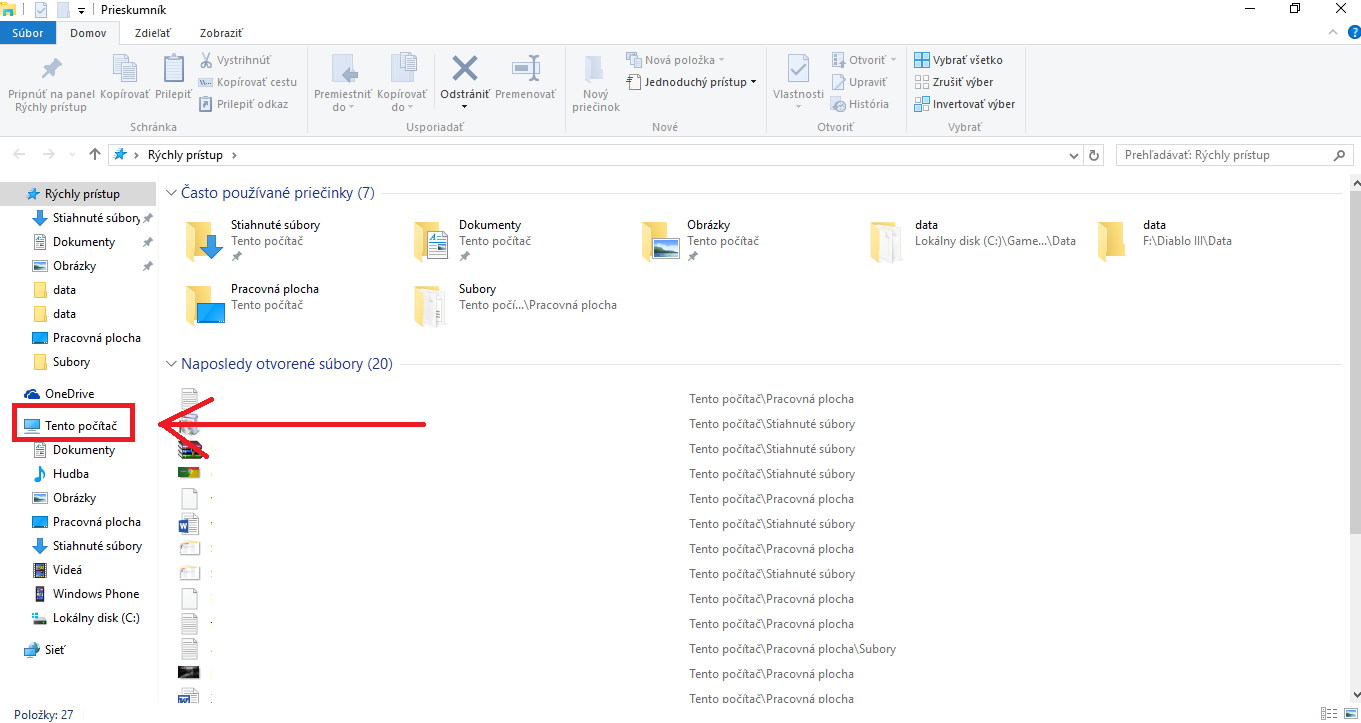This screenshot has width=1361, height=723.
Task: Click Invertovať výber
Action: [965, 104]
